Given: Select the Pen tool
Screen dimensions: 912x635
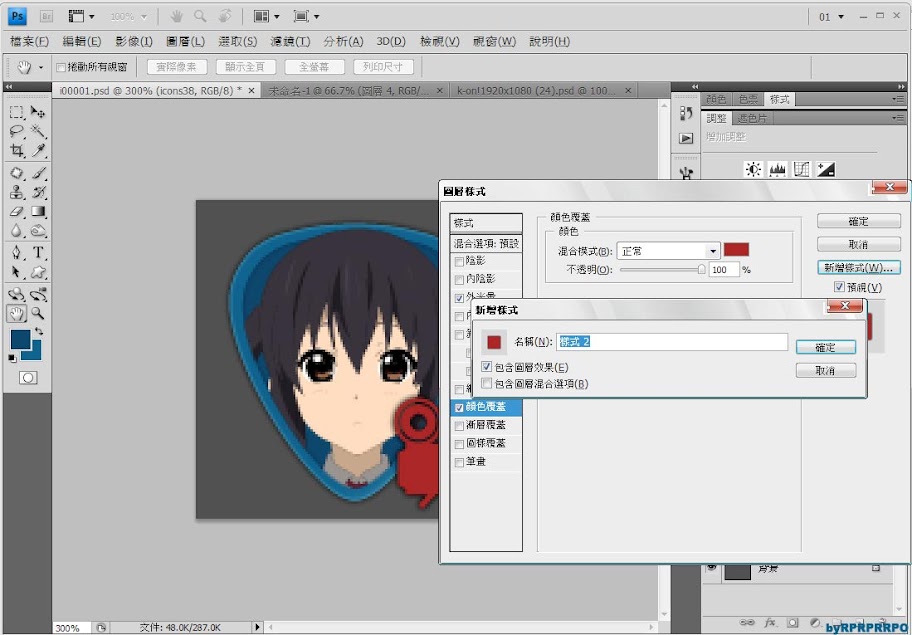Looking at the screenshot, I should point(17,253).
